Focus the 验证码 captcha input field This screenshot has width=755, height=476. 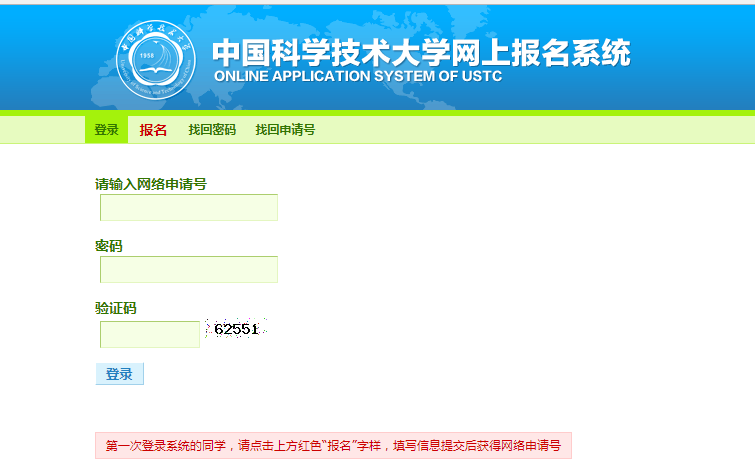150,334
